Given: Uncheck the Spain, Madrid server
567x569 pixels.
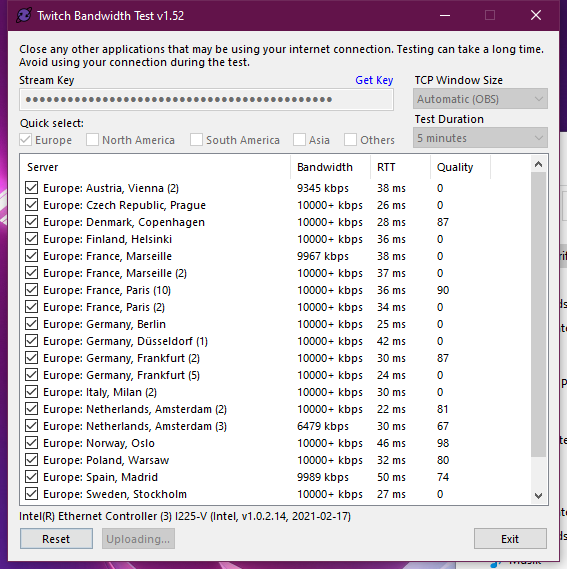Looking at the screenshot, I should [x=32, y=477].
